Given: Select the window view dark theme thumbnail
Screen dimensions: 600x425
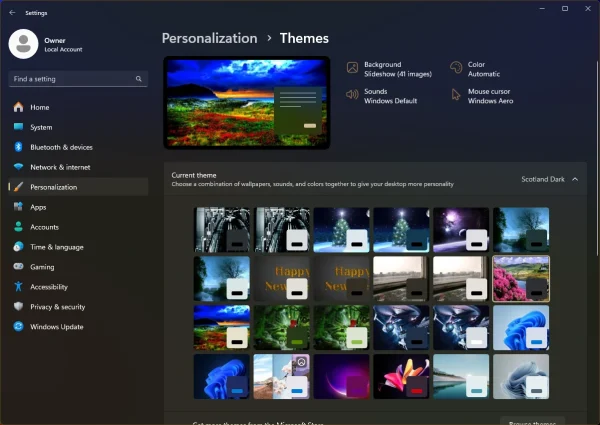Looking at the screenshot, I should click(x=401, y=279).
